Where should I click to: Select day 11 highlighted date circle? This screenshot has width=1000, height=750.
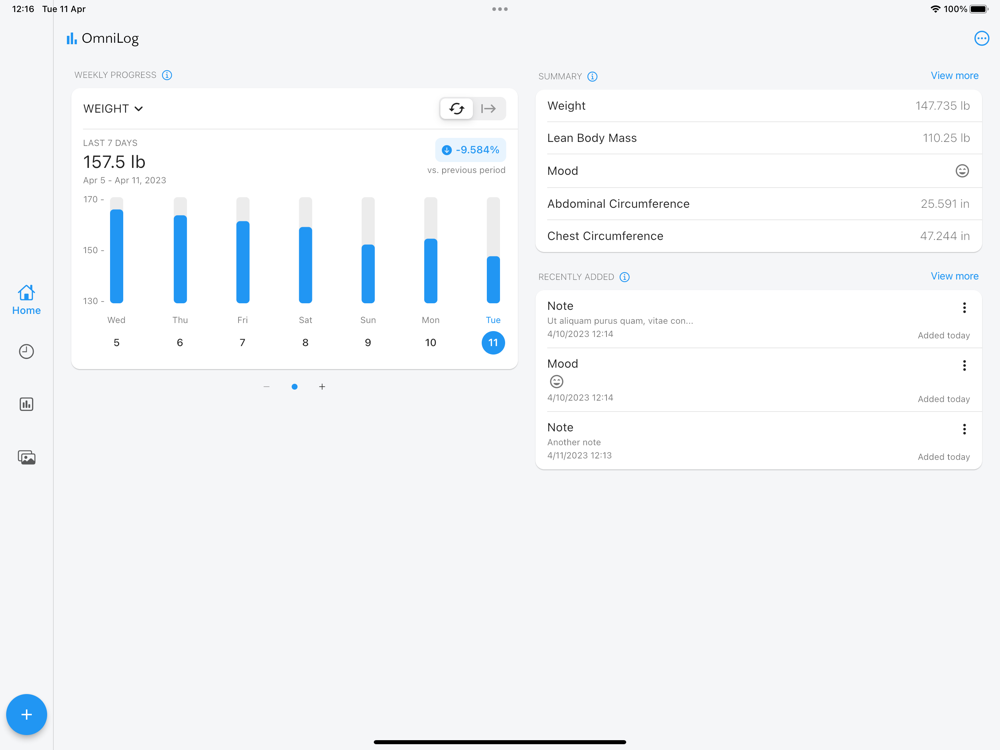(x=494, y=342)
